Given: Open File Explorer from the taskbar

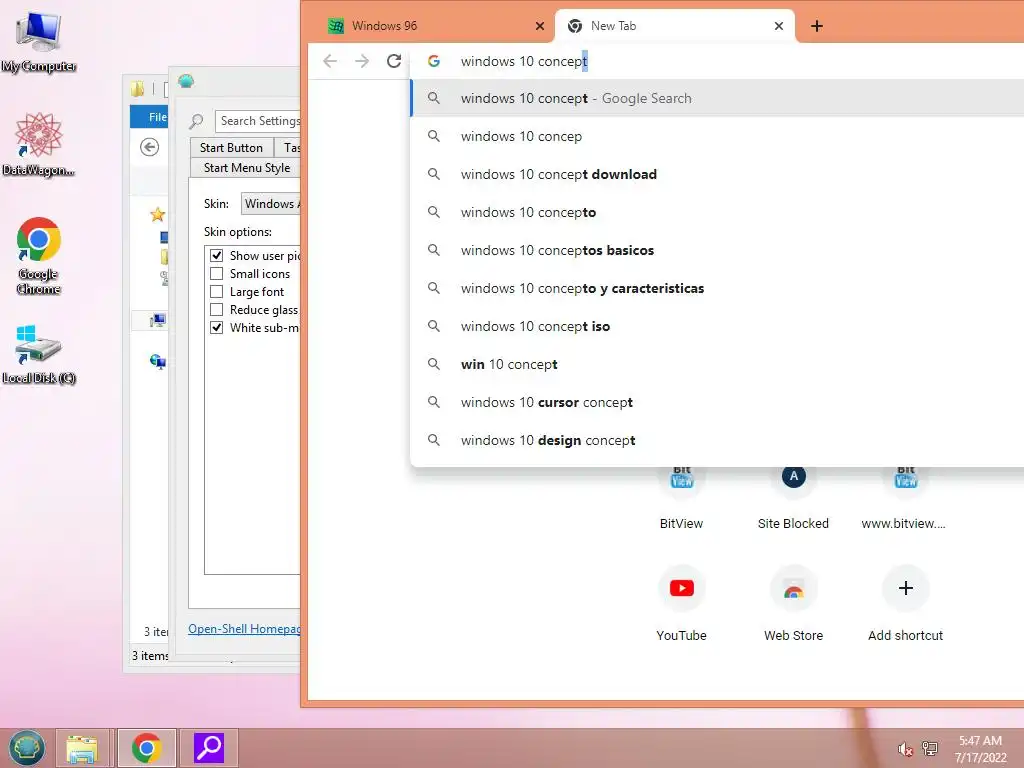Looking at the screenshot, I should click(82, 748).
